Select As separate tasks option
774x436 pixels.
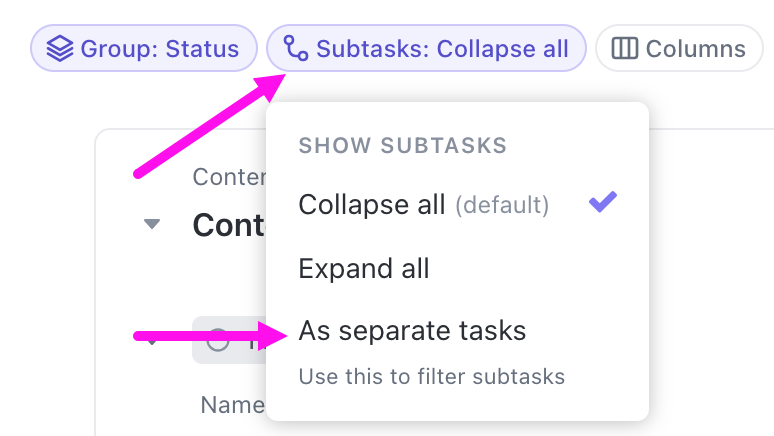click(412, 330)
